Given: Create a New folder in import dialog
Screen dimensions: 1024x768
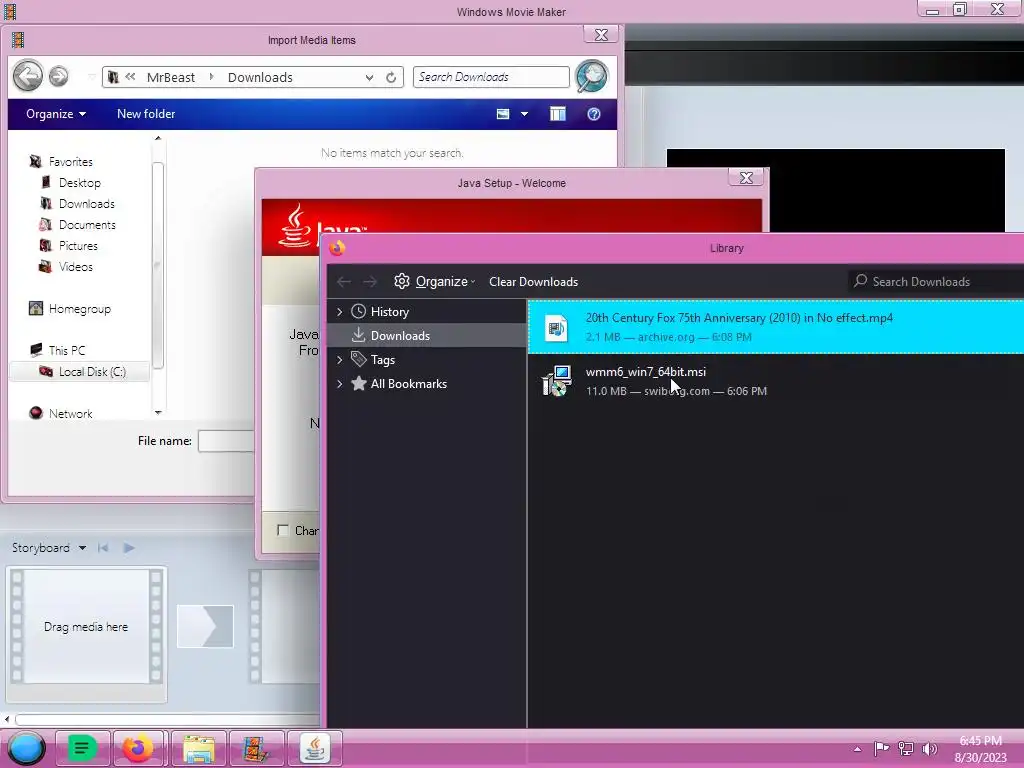Looking at the screenshot, I should [x=146, y=114].
